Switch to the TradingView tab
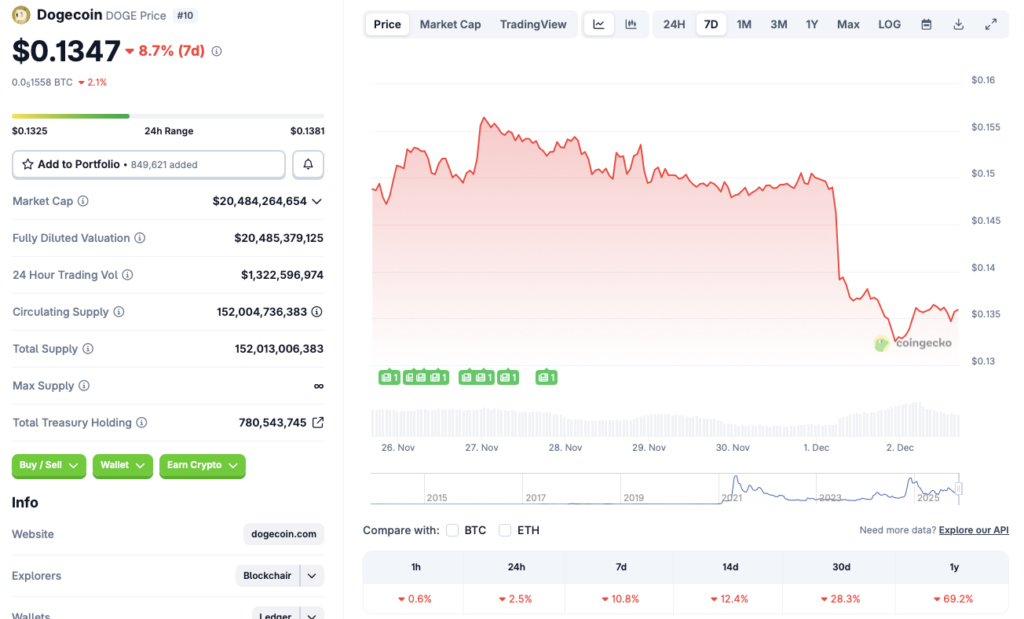 [x=533, y=24]
